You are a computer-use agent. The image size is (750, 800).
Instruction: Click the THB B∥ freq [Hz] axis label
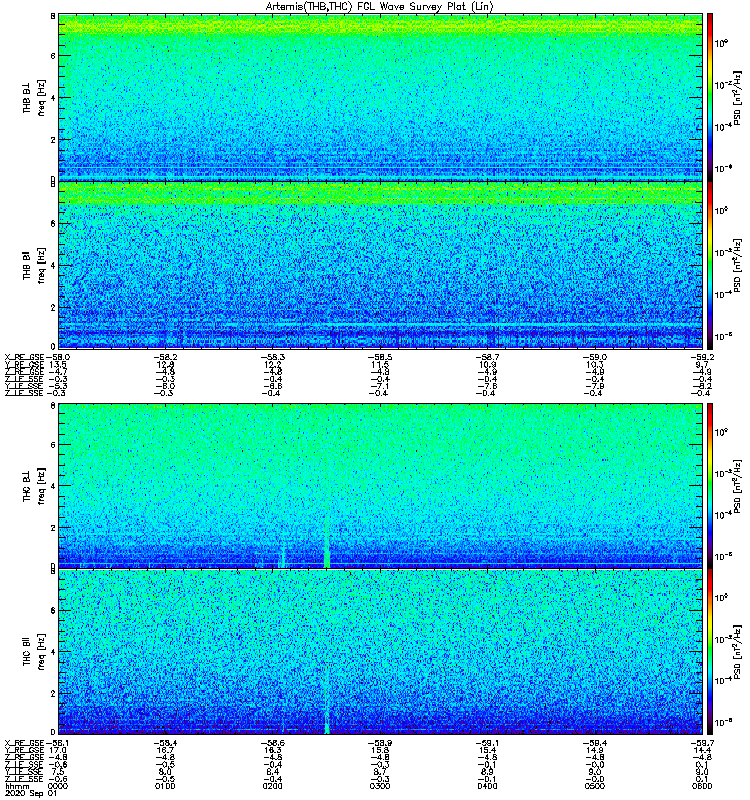(34, 265)
